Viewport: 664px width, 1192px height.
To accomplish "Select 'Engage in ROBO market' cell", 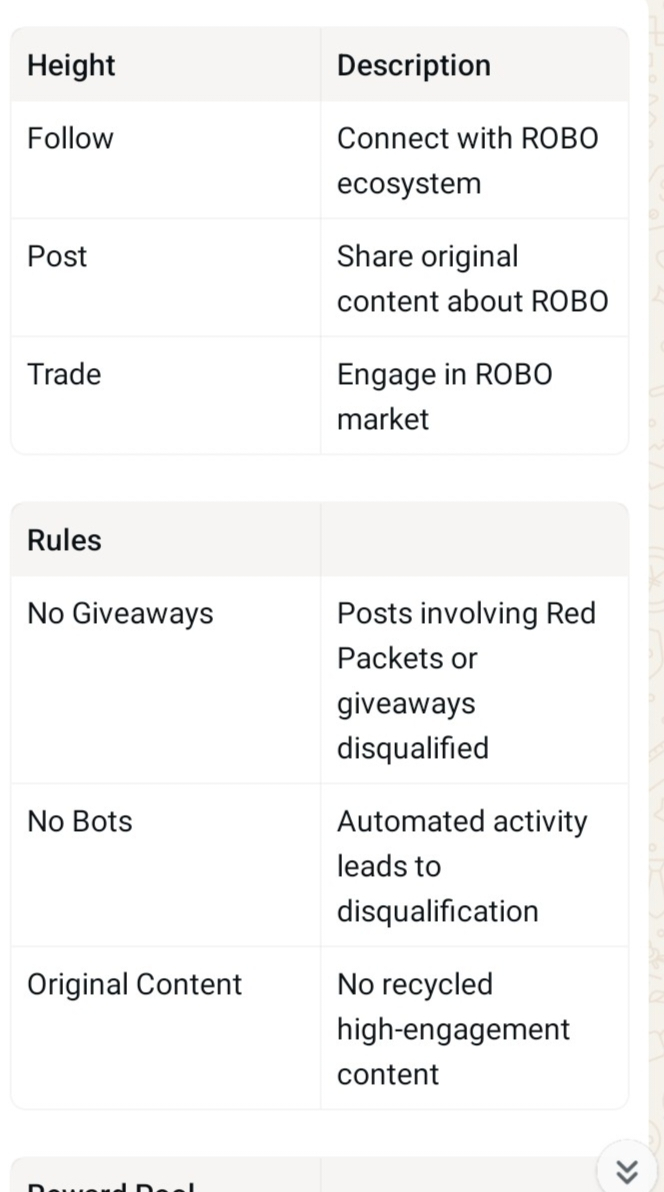I will tap(444, 396).
